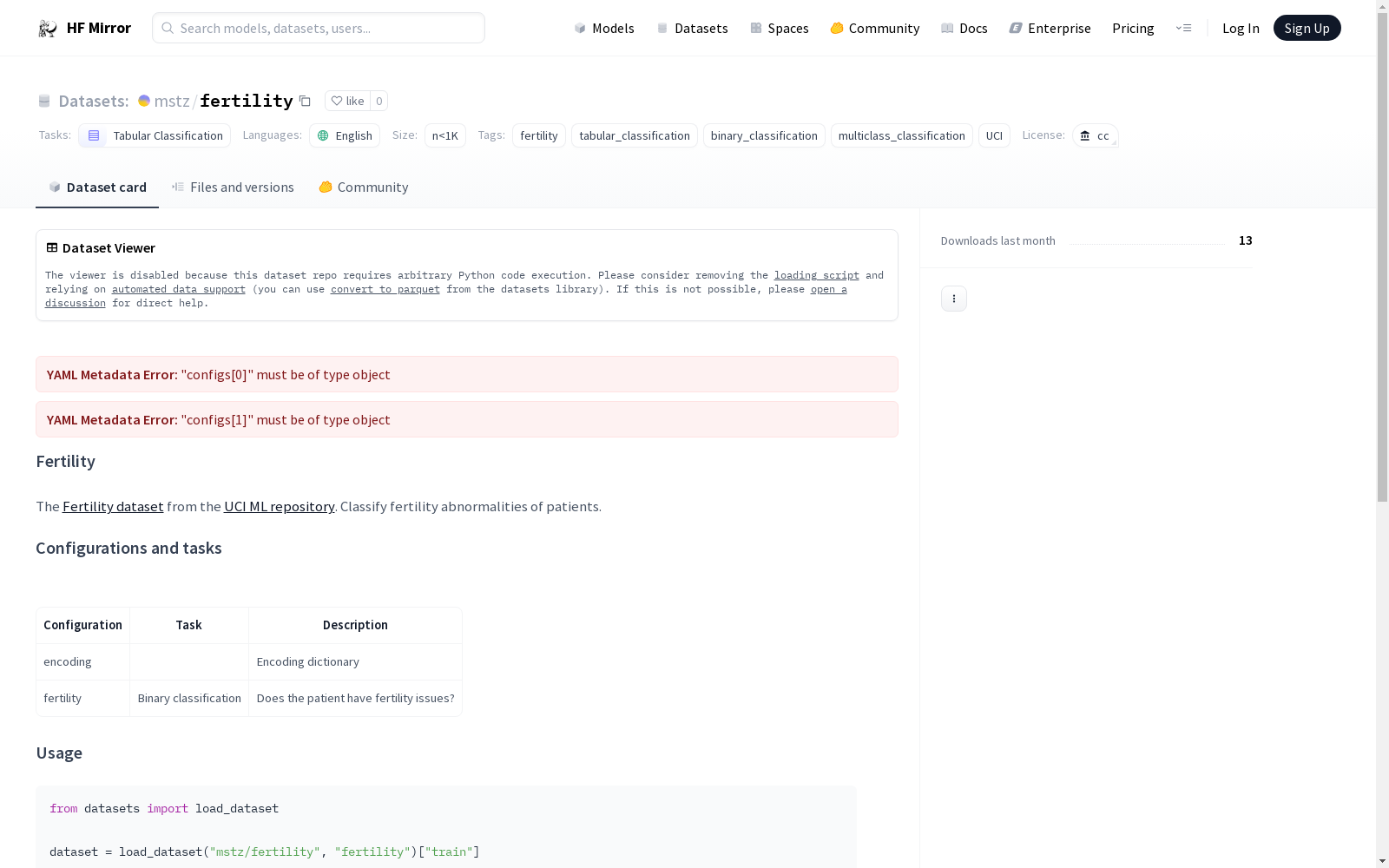Viewport: 1389px width, 868px height.
Task: Open the open a discussion link
Action: (x=828, y=289)
